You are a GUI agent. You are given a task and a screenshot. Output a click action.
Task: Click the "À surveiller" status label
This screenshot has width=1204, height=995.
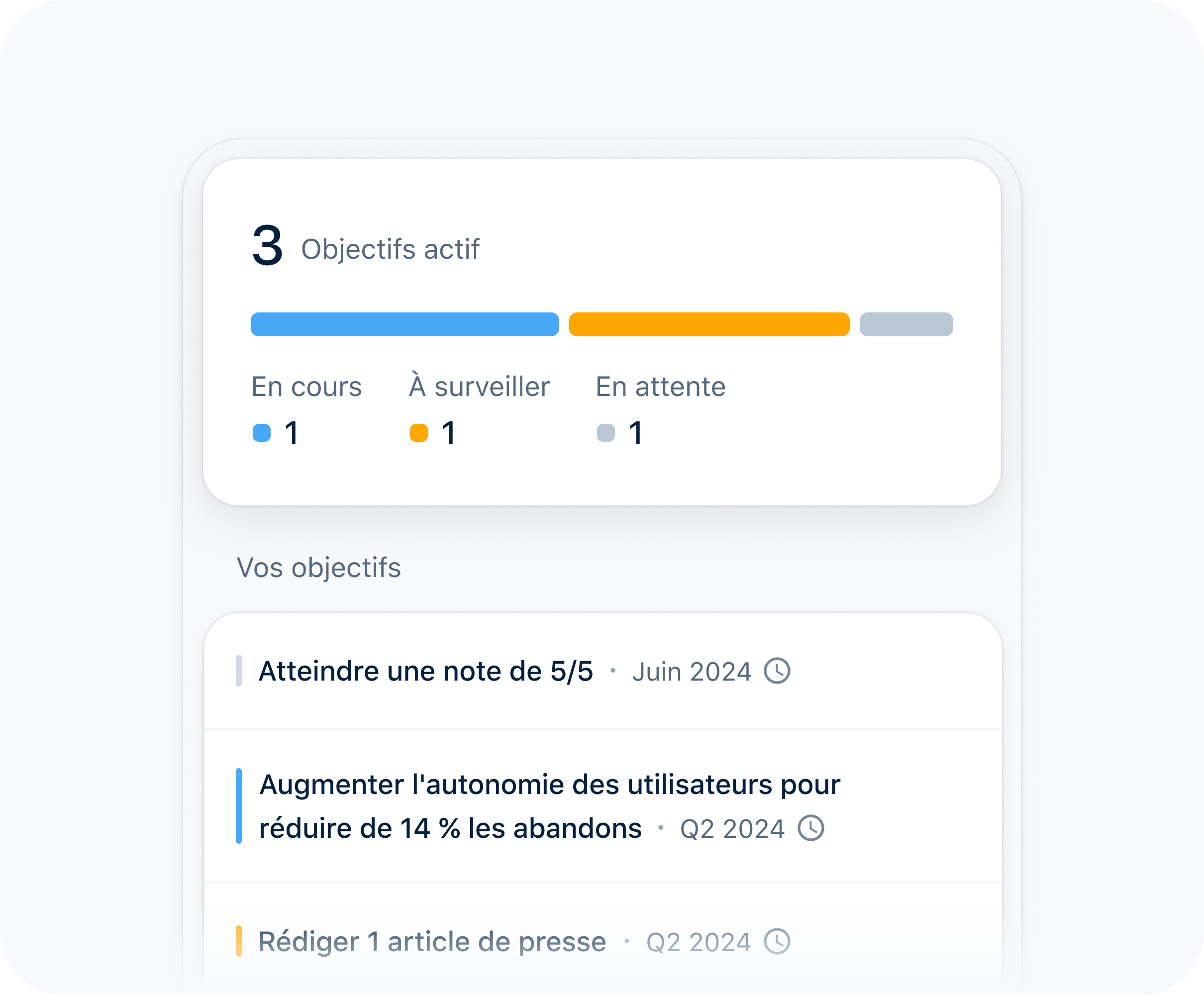pos(480,387)
